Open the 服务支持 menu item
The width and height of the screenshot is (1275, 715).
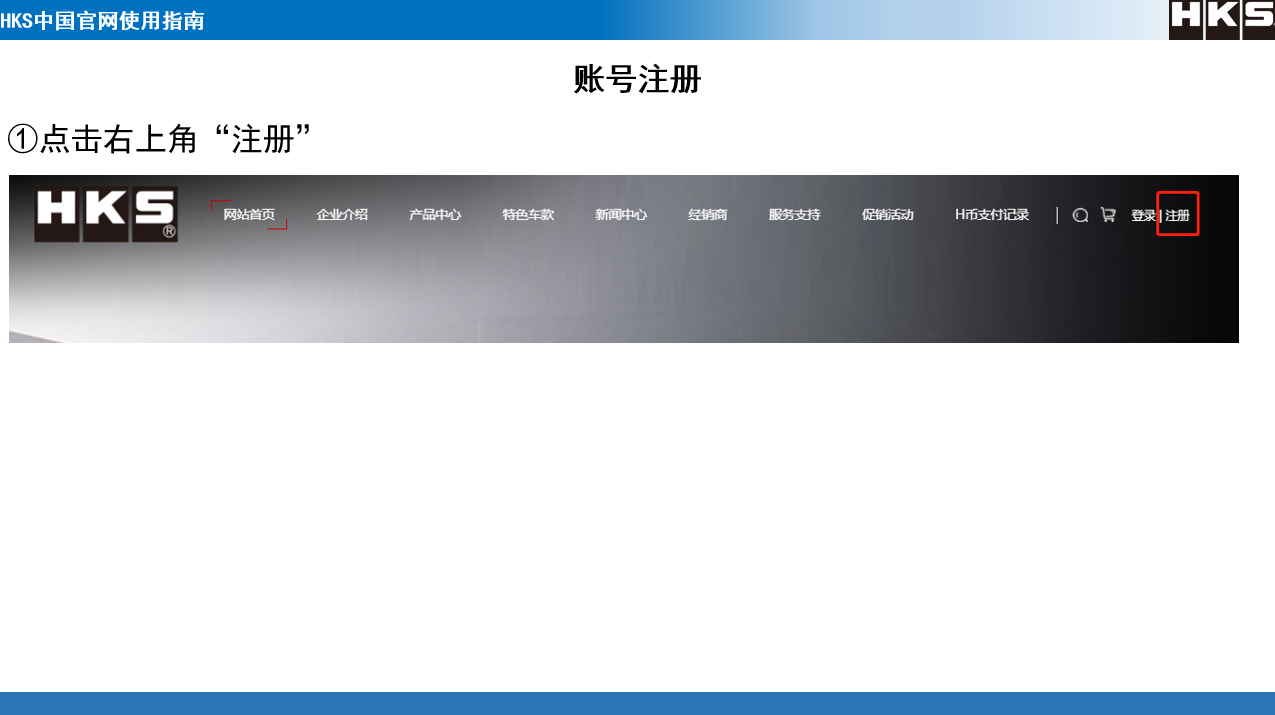794,215
